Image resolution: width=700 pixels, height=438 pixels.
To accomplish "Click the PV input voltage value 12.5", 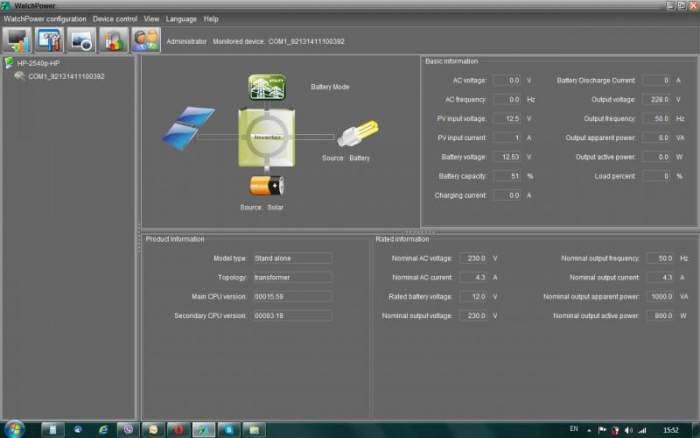I will [x=507, y=119].
